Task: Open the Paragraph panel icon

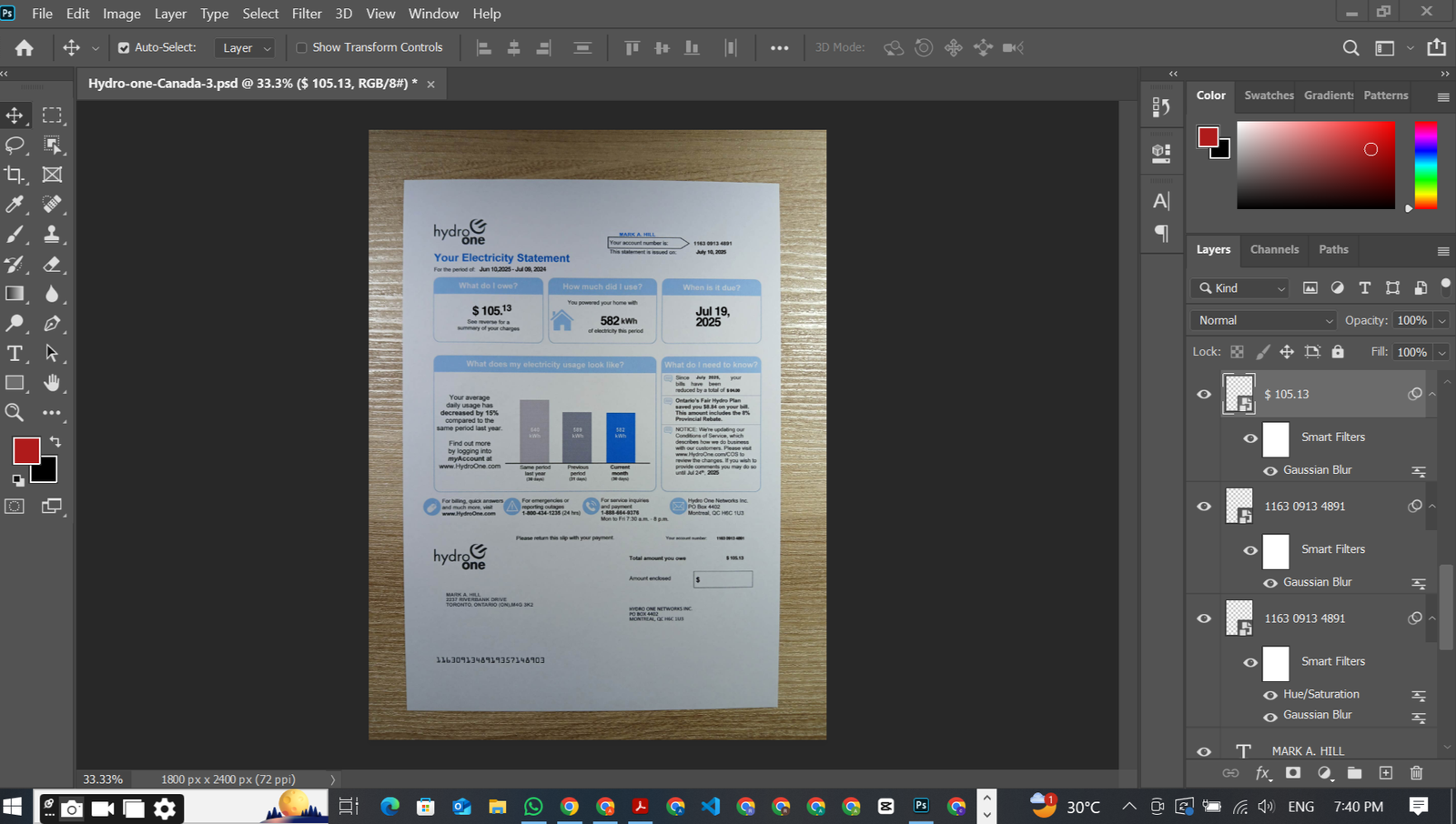Action: (1161, 234)
